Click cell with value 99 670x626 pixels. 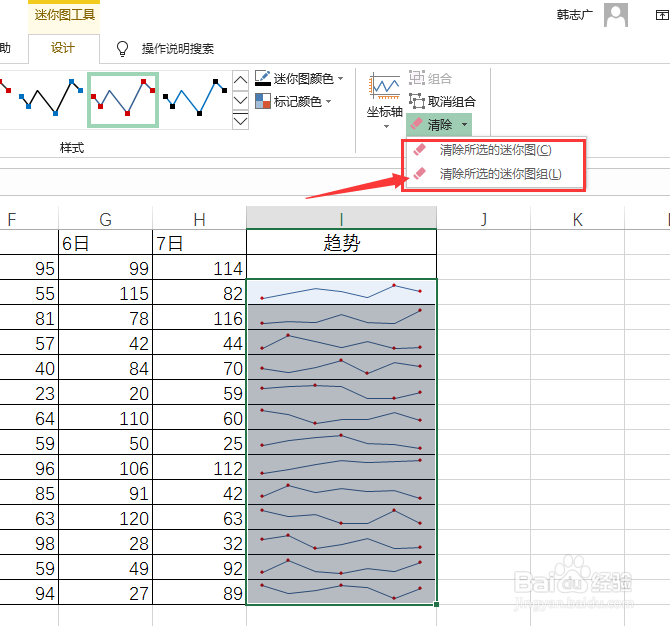click(106, 268)
